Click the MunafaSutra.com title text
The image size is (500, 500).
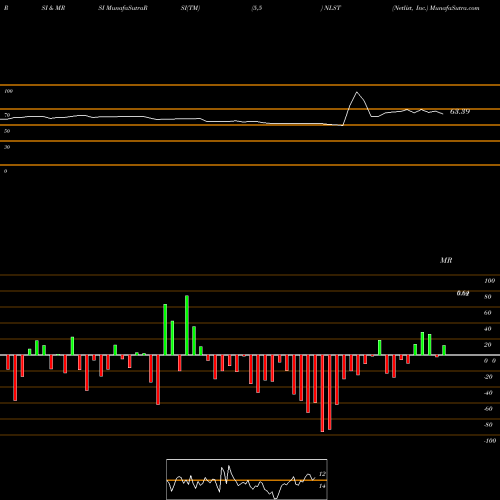455,8
